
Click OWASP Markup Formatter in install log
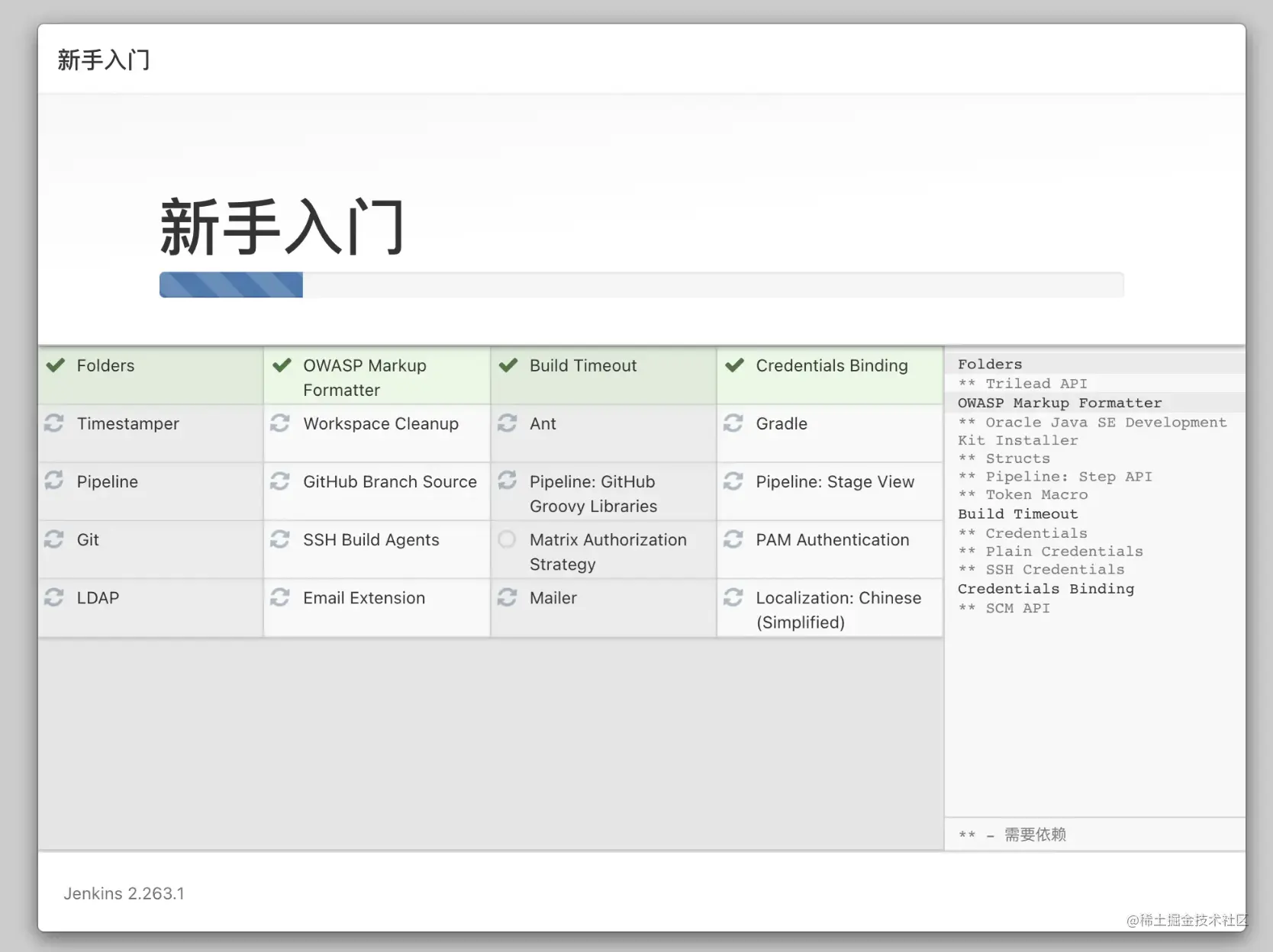pos(1060,402)
